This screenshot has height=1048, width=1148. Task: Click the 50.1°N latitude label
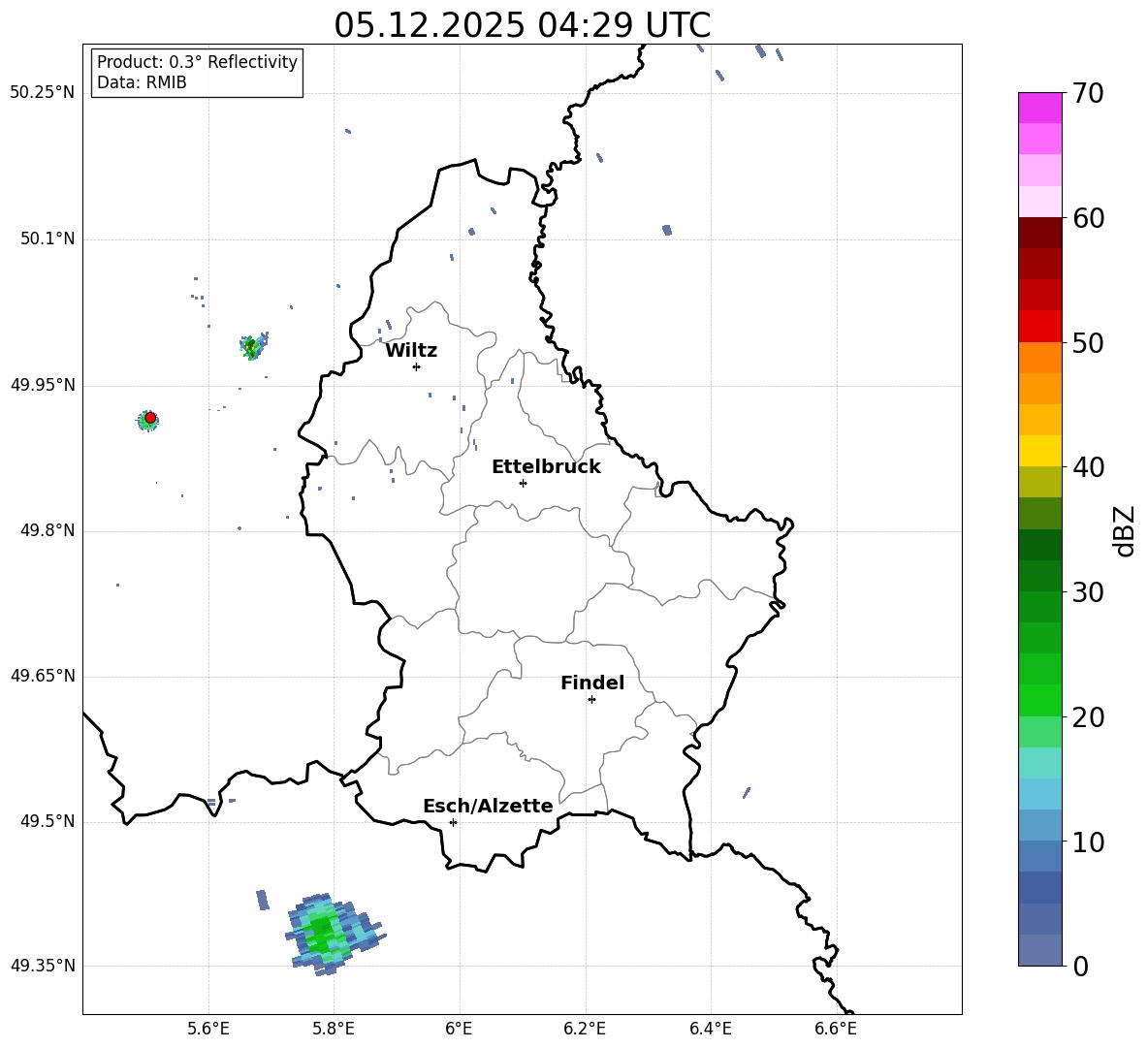coord(48,238)
